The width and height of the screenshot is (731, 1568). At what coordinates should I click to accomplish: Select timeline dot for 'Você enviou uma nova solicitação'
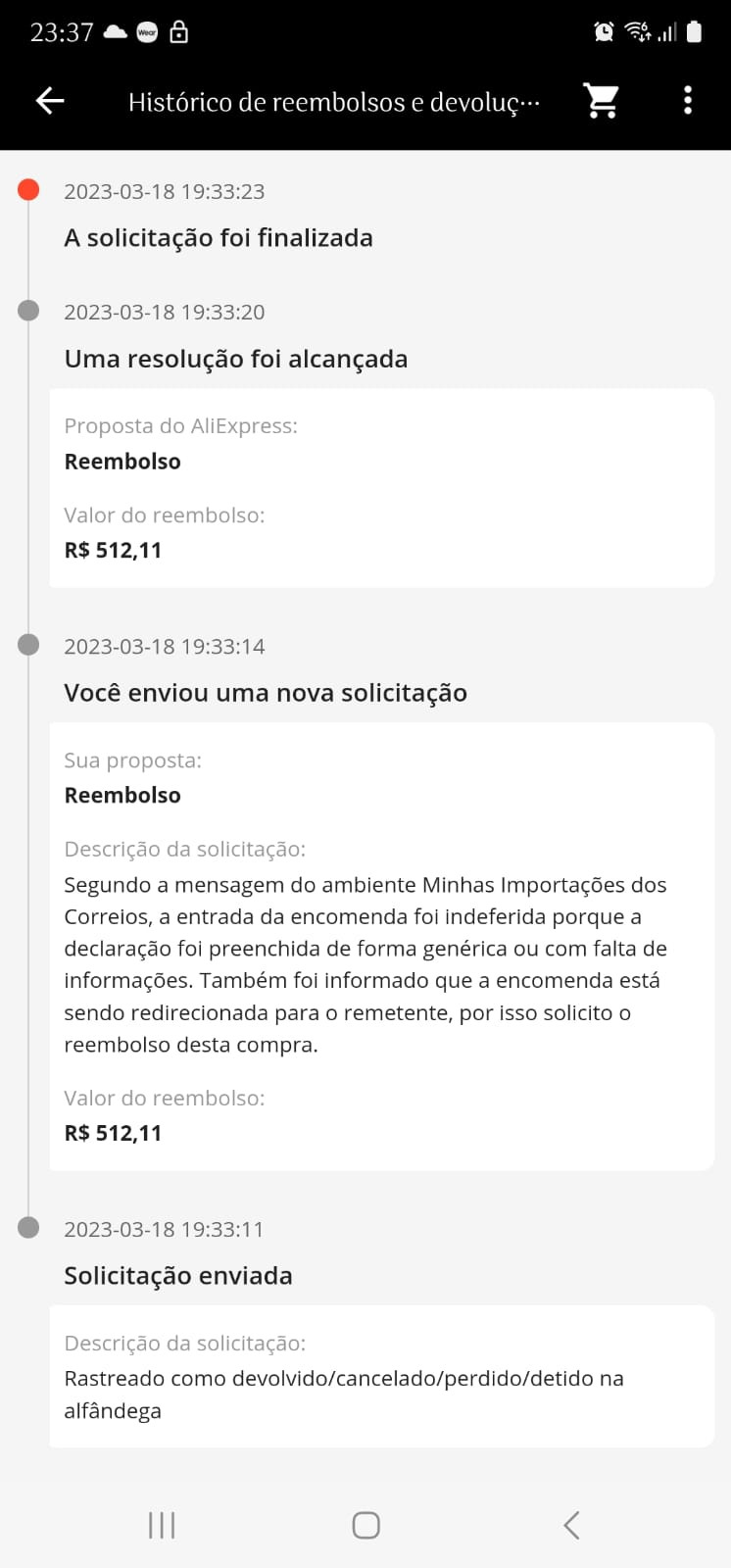click(28, 645)
